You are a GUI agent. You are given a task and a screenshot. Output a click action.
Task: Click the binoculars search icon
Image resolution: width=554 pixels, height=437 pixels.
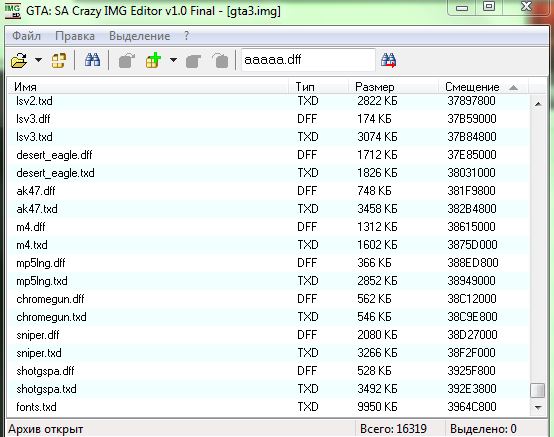point(92,60)
